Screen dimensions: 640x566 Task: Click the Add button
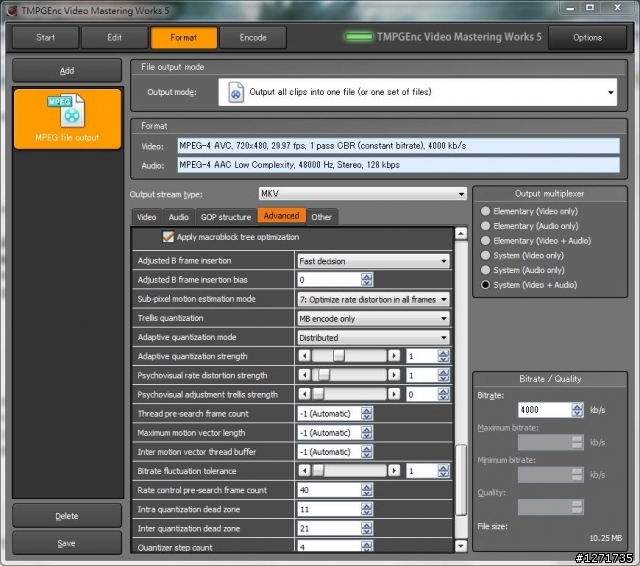tap(67, 71)
